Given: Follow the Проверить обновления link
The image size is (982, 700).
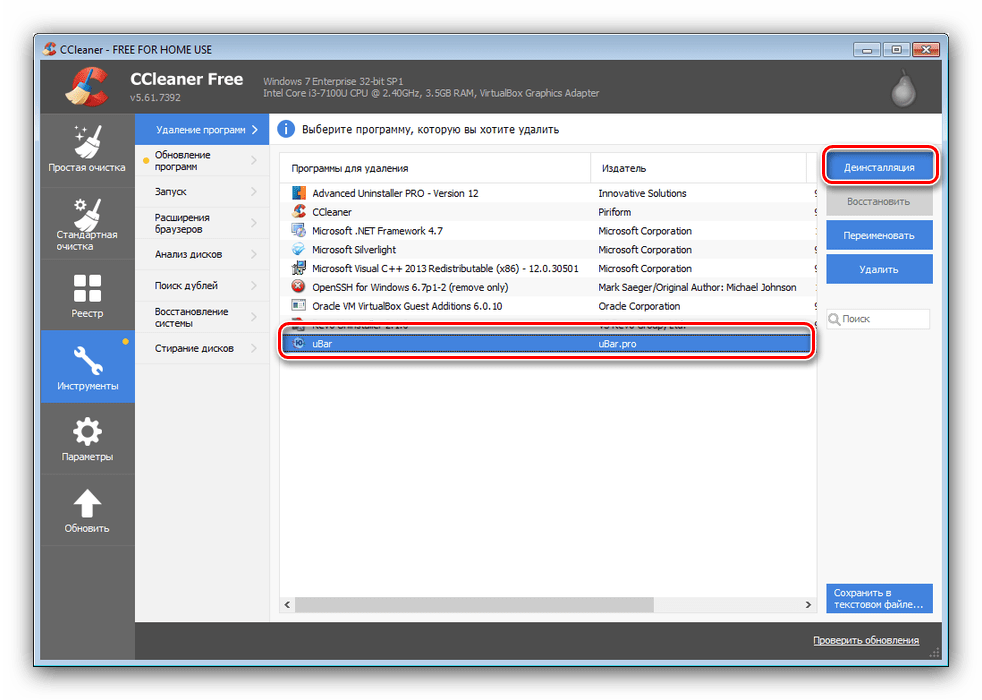Looking at the screenshot, I should pyautogui.click(x=865, y=640).
